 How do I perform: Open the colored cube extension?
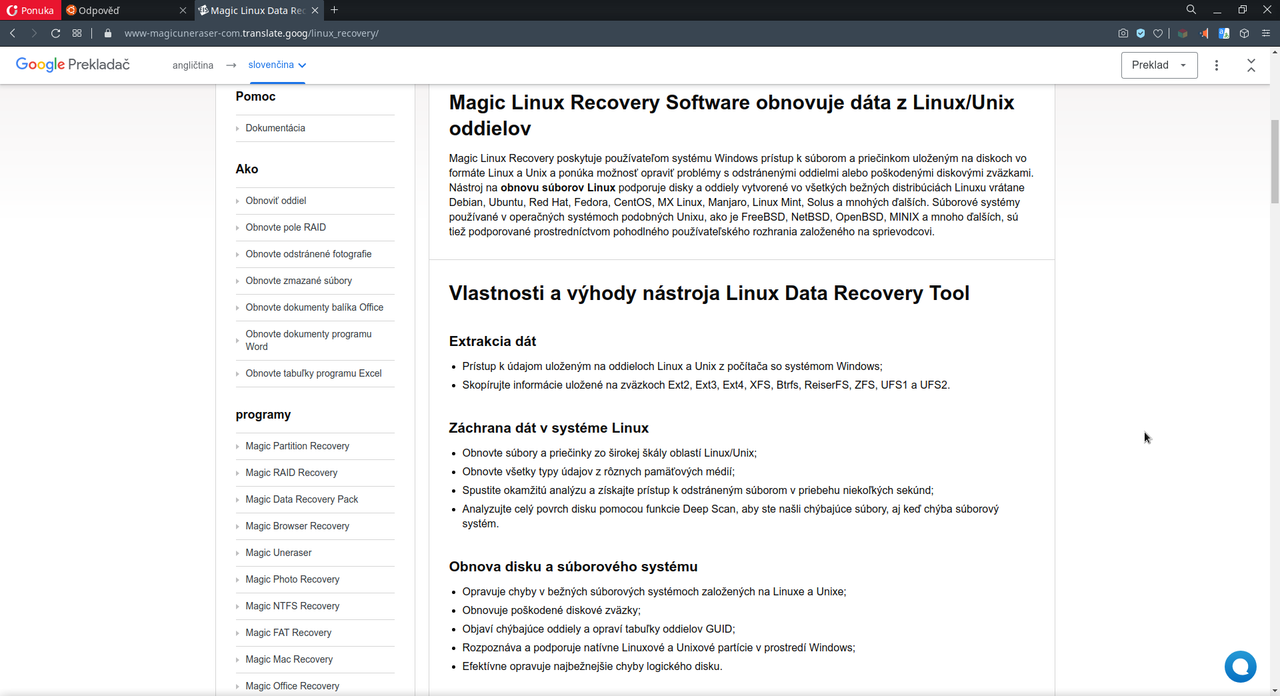tap(1183, 33)
